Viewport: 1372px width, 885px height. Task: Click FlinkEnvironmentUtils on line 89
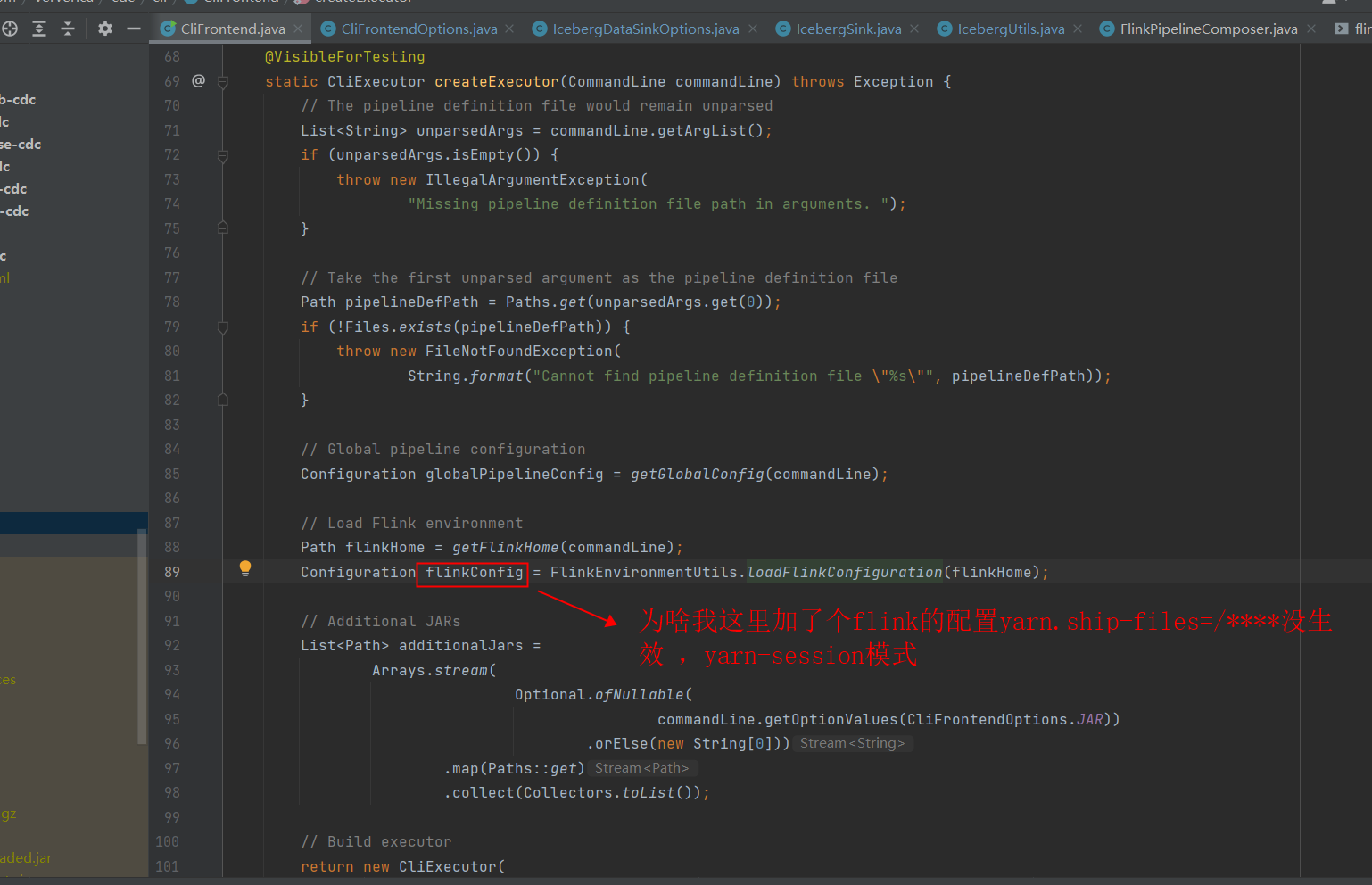pyautogui.click(x=644, y=572)
